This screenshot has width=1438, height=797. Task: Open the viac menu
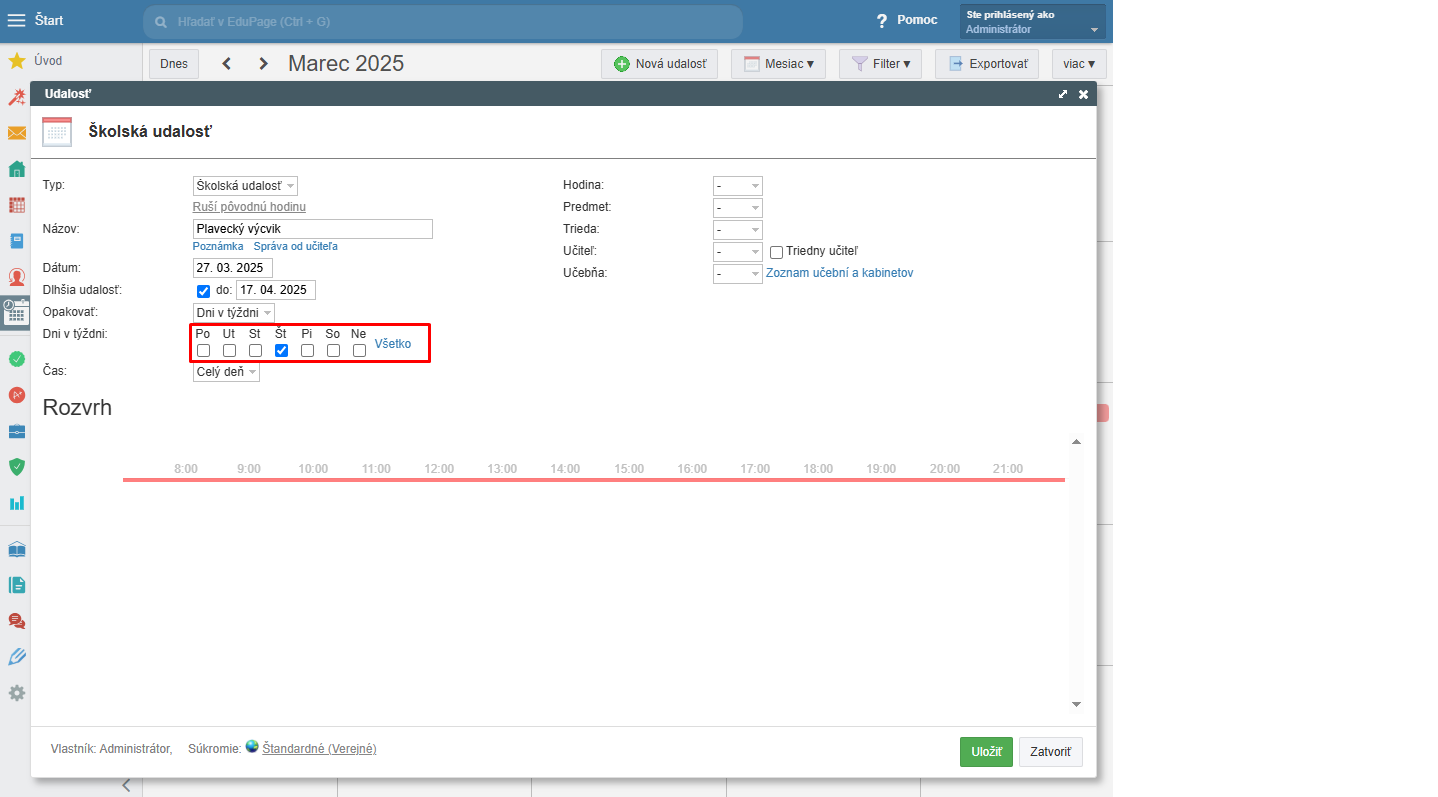1078,64
